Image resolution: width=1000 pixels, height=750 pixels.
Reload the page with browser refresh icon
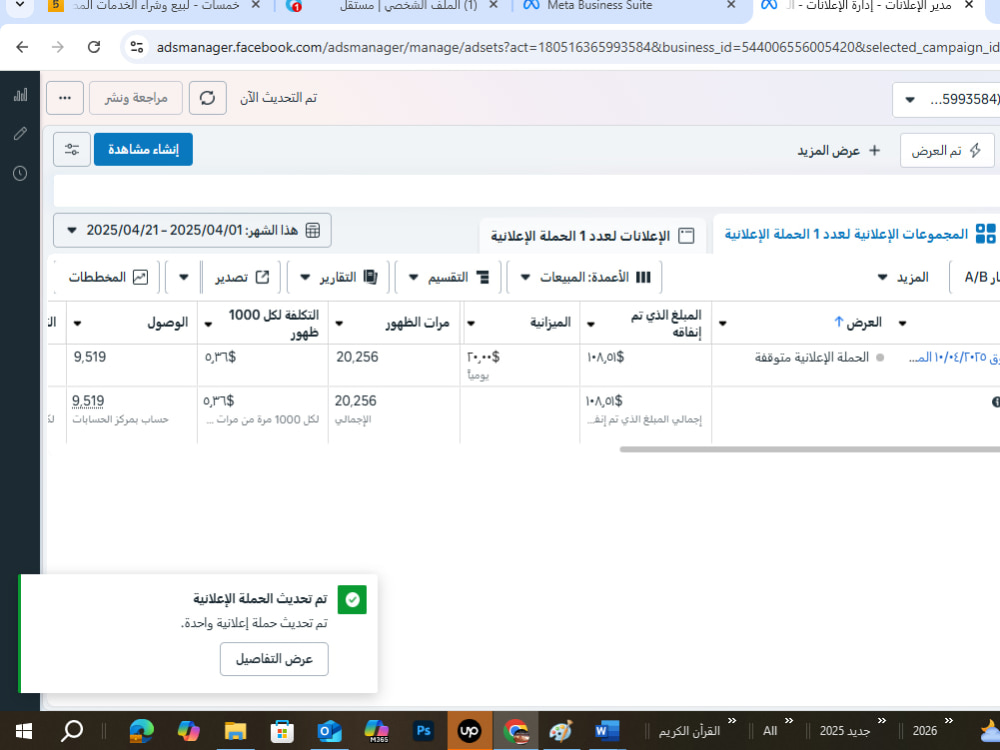tap(94, 47)
